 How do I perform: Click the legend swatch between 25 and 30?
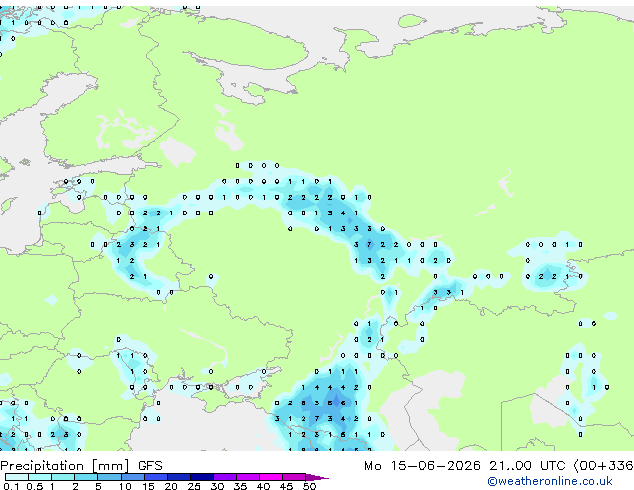pyautogui.click(x=202, y=477)
